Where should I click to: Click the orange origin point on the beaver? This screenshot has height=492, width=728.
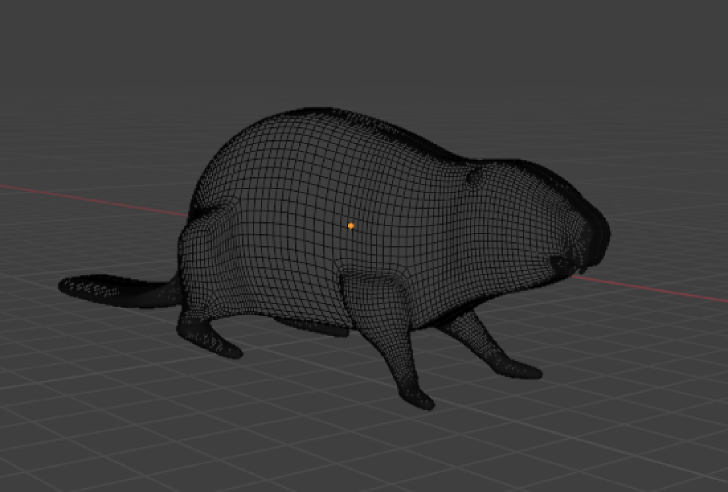[x=351, y=226]
